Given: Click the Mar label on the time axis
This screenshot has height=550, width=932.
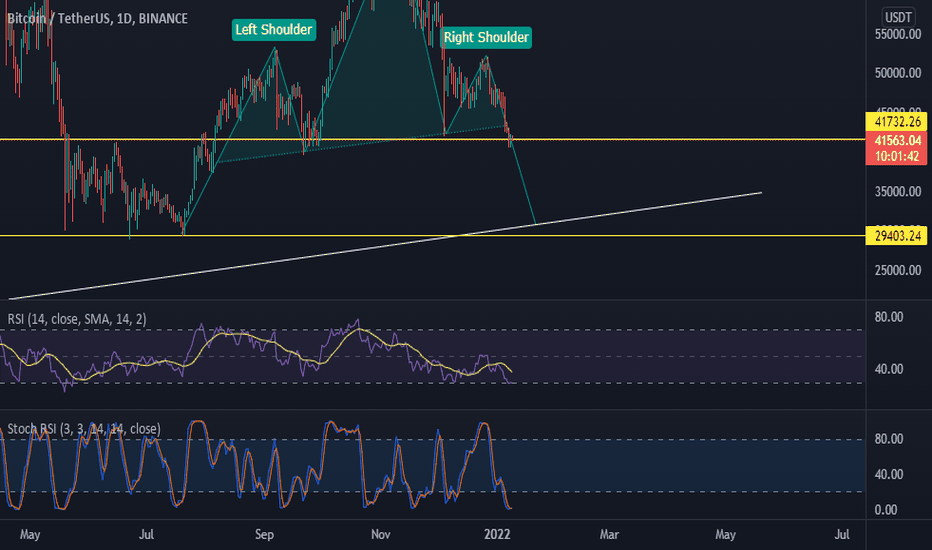Looking at the screenshot, I should (x=609, y=534).
